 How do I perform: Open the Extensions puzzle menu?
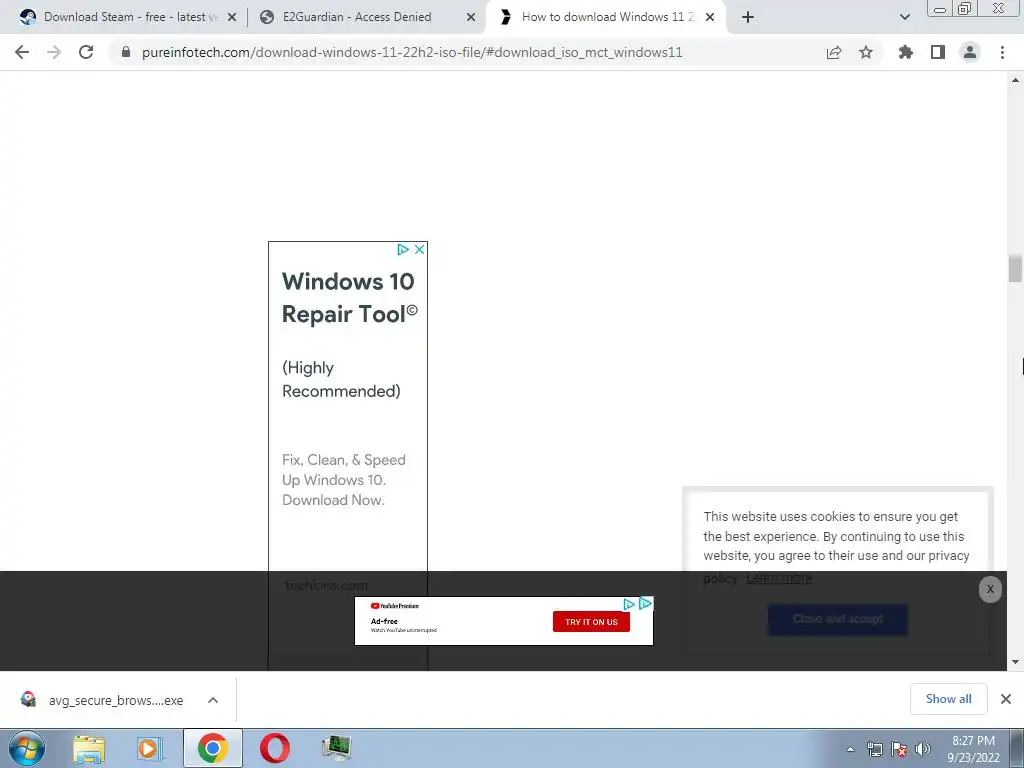906,52
